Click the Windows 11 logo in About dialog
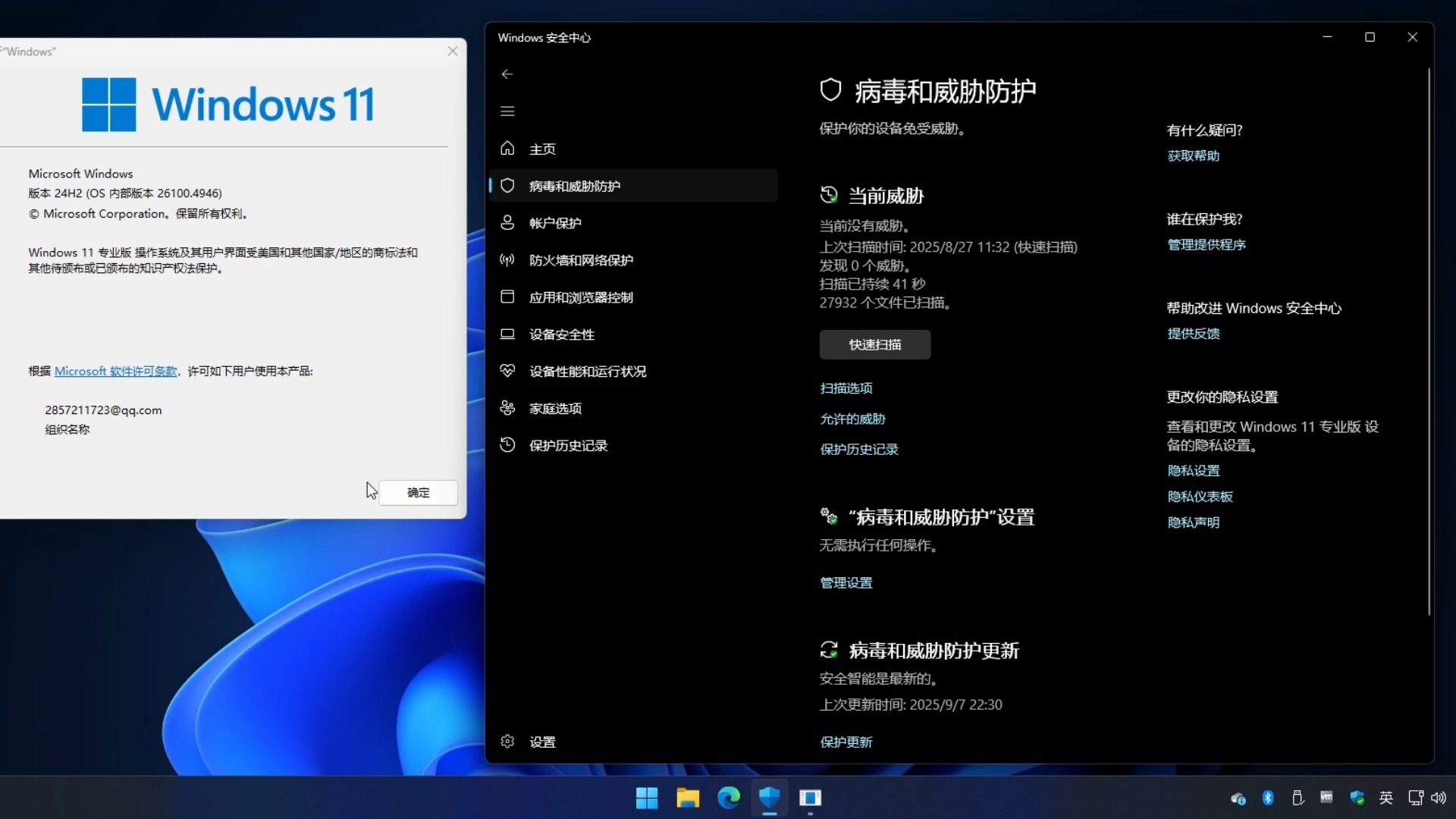 point(228,105)
